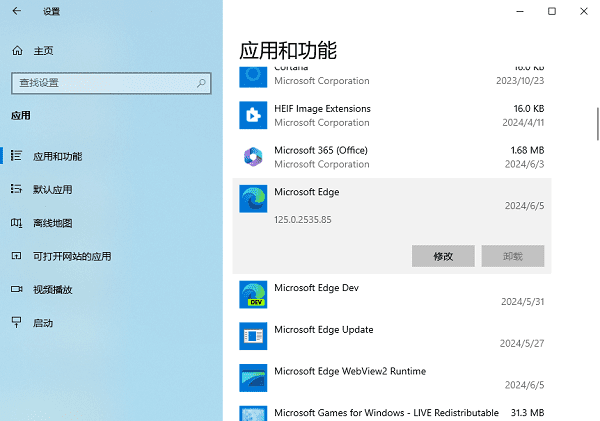The height and width of the screenshot is (421, 600).
Task: Close the 设置 window
Action: click(x=584, y=11)
